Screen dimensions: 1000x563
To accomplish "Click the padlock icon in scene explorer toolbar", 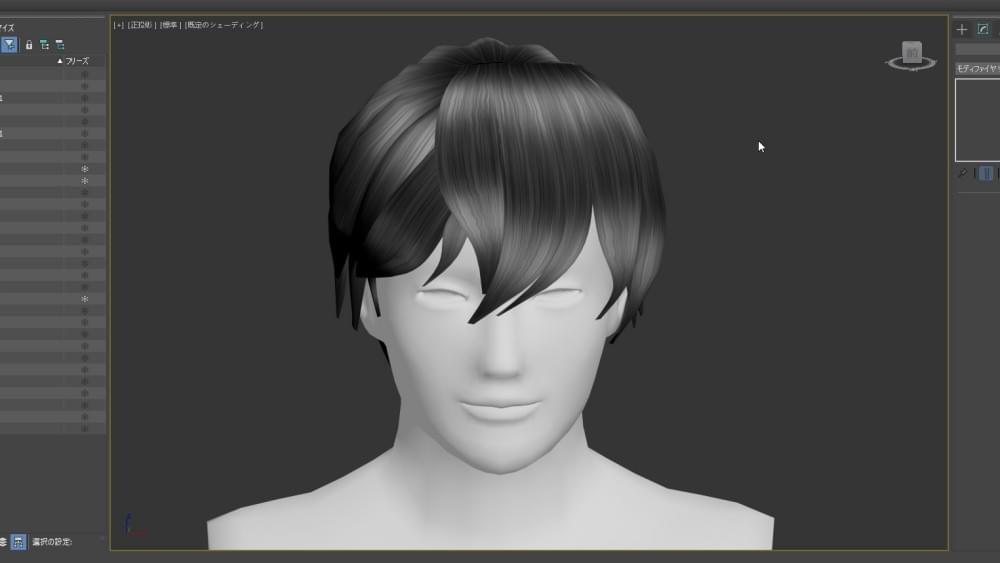I will [29, 45].
